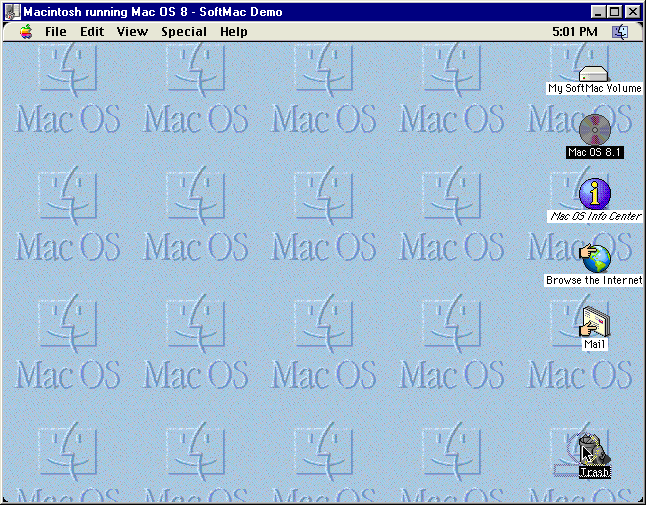
Task: Click the SoftMac window system menu icon
Action: (x=12, y=12)
